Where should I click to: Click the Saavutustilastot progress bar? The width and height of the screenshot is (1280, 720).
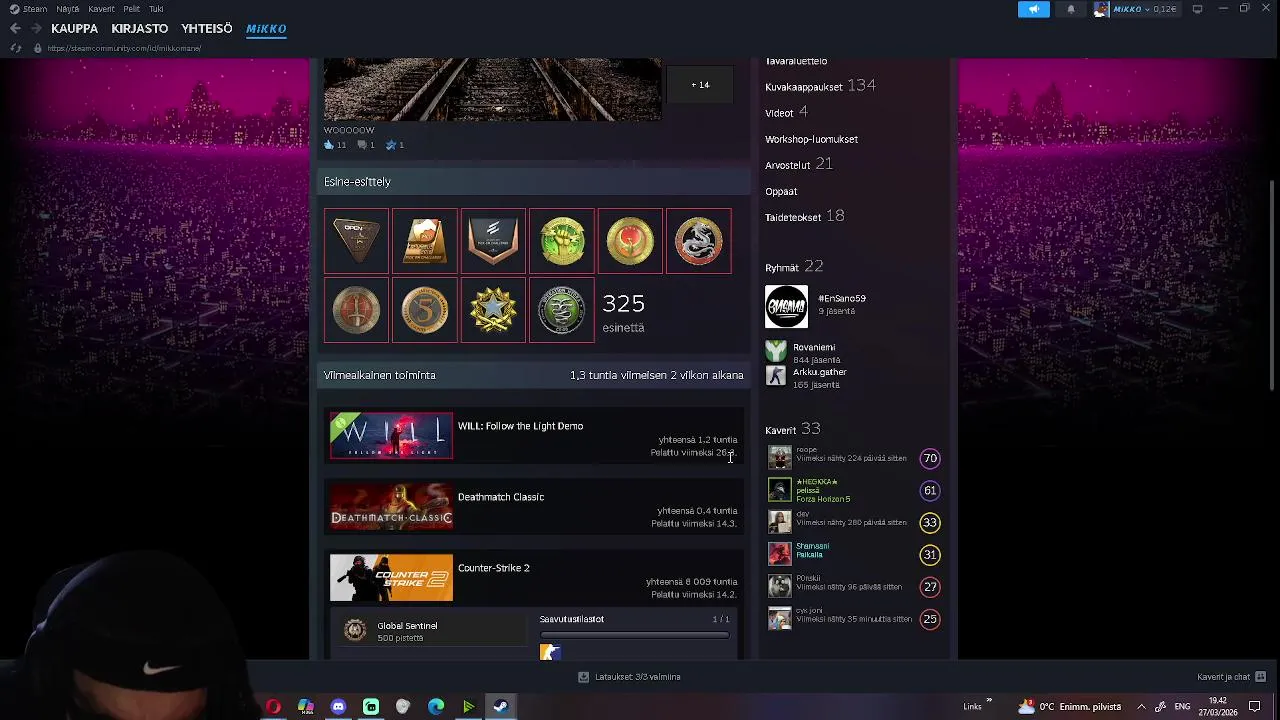pos(635,635)
